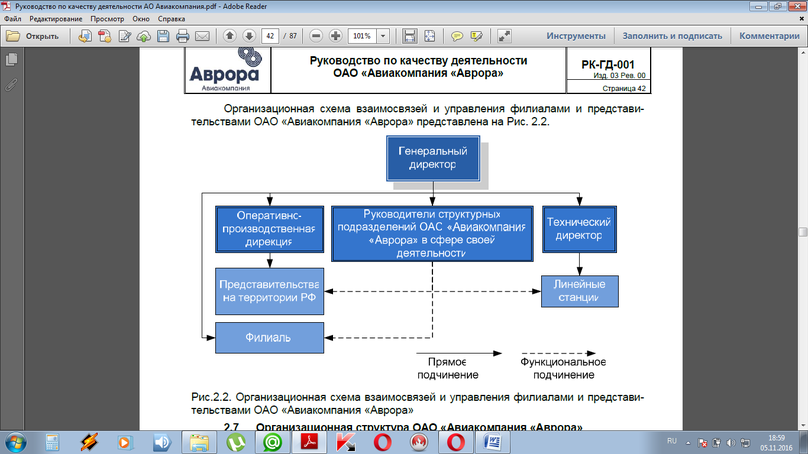Add sticky note comment icon
This screenshot has width=808, height=454.
(457, 36)
